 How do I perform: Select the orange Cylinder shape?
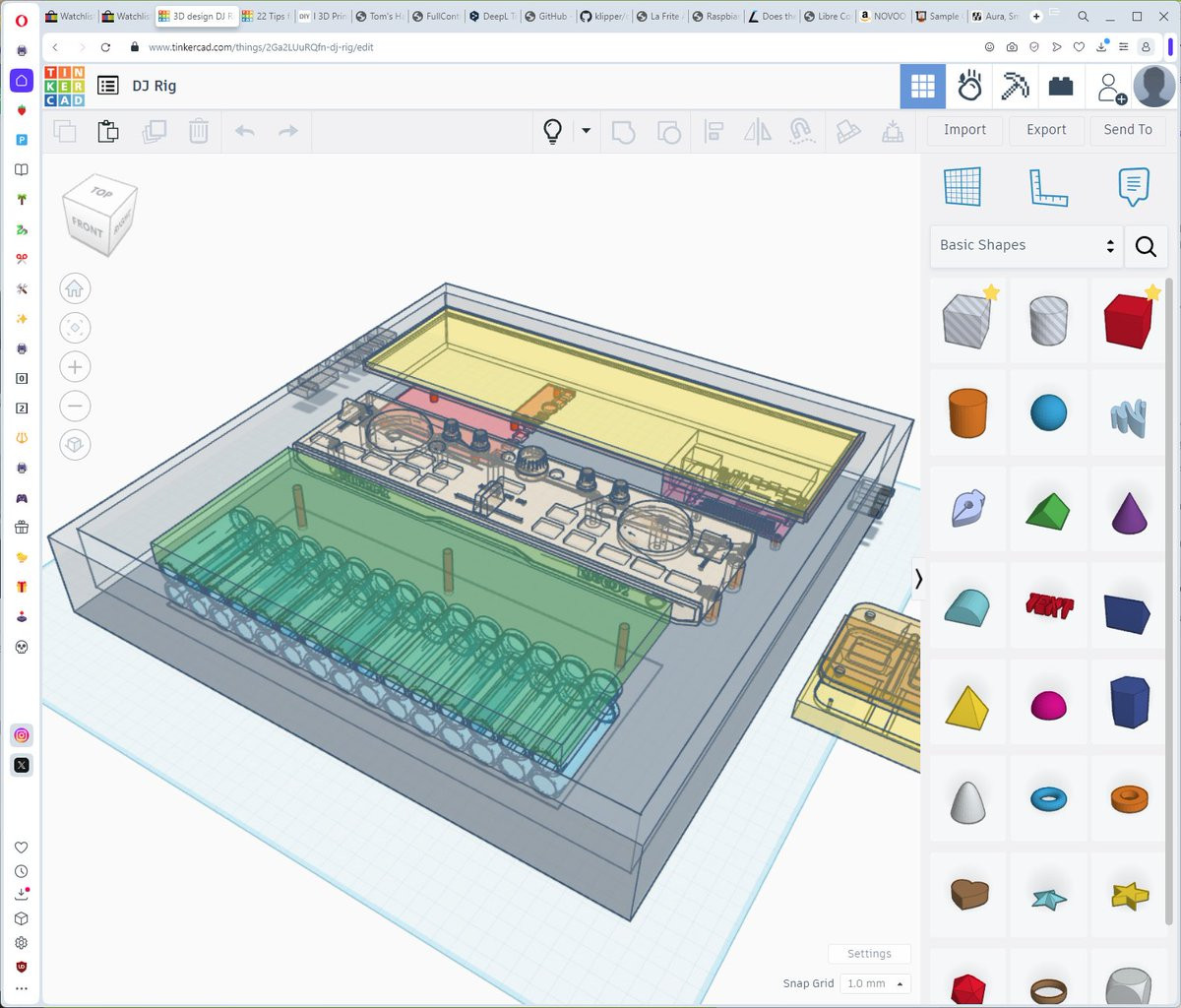click(x=967, y=412)
